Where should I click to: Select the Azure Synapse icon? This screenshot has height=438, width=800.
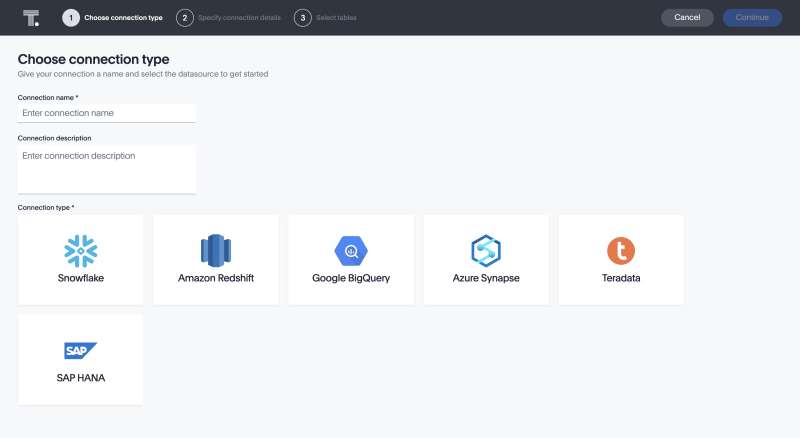[x=486, y=251]
